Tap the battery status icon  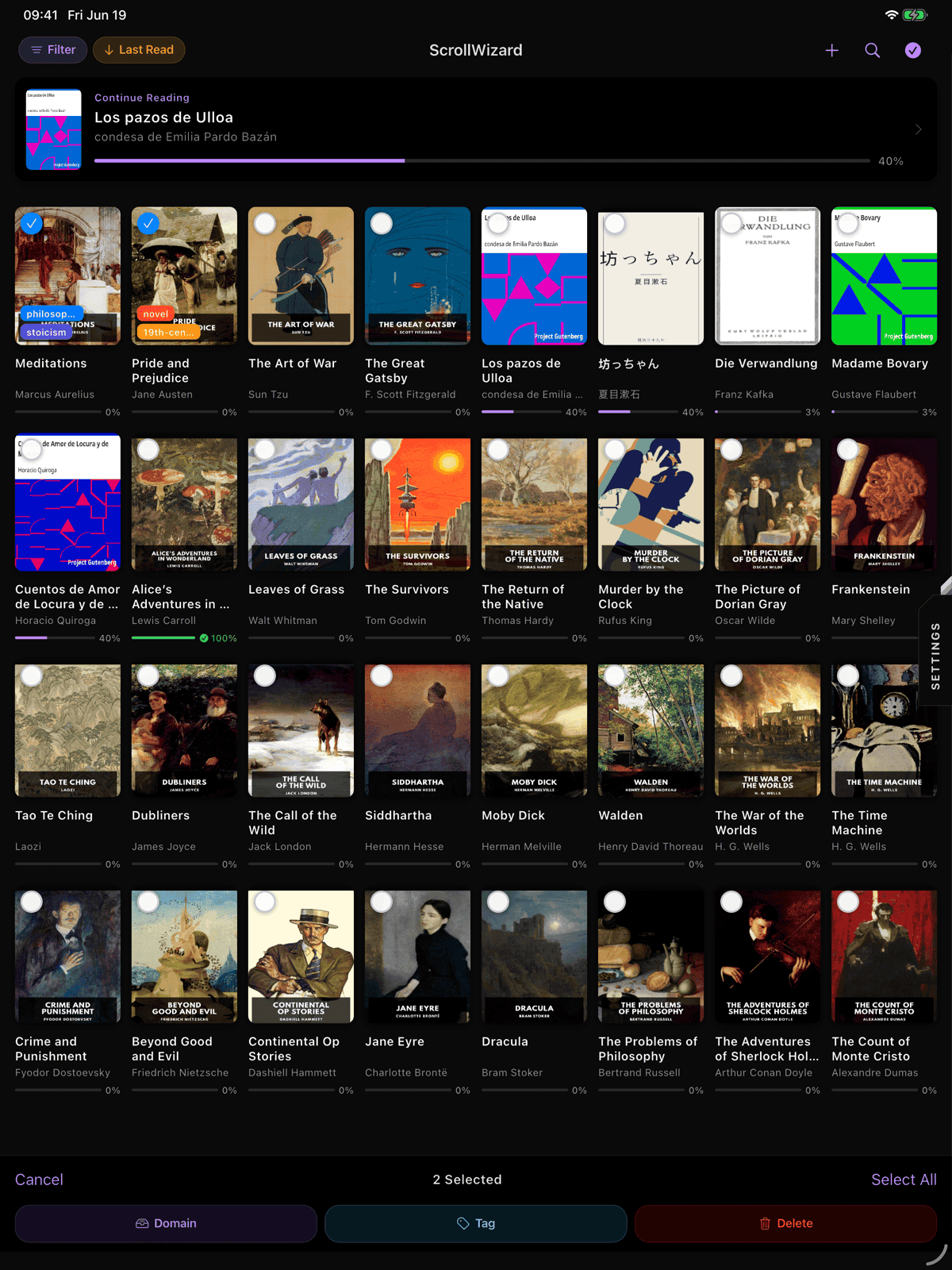(x=915, y=15)
